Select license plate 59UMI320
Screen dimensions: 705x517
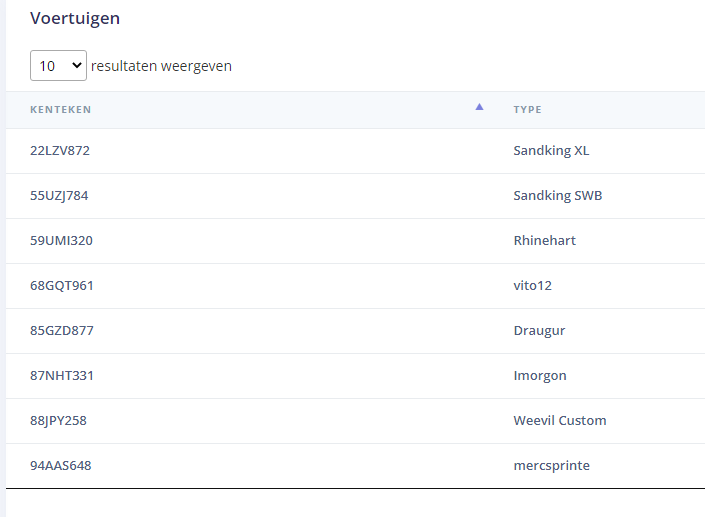tap(61, 241)
